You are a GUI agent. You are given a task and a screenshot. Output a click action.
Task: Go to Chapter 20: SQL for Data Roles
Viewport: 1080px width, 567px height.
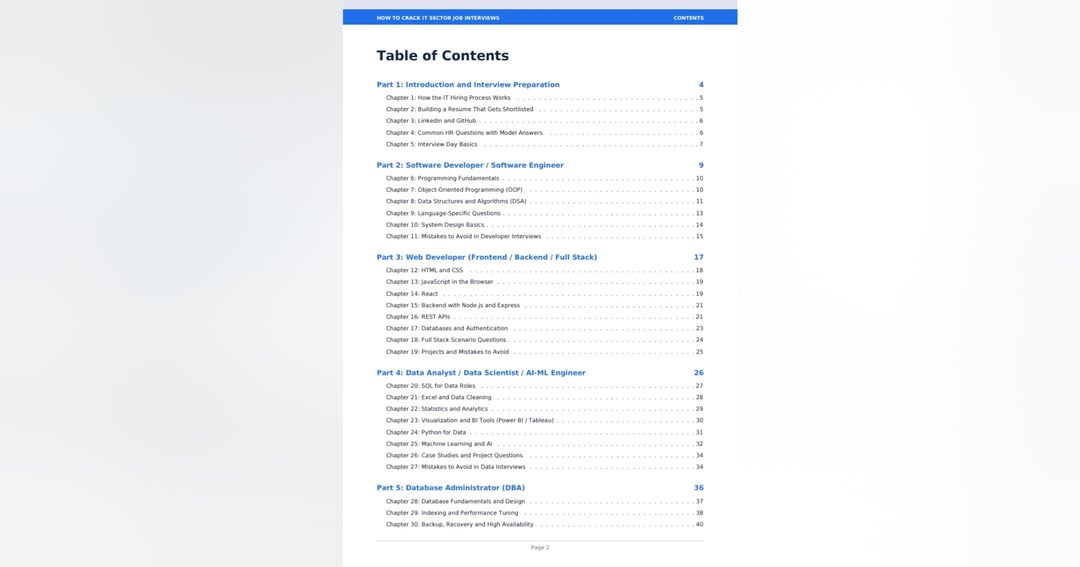click(x=430, y=386)
